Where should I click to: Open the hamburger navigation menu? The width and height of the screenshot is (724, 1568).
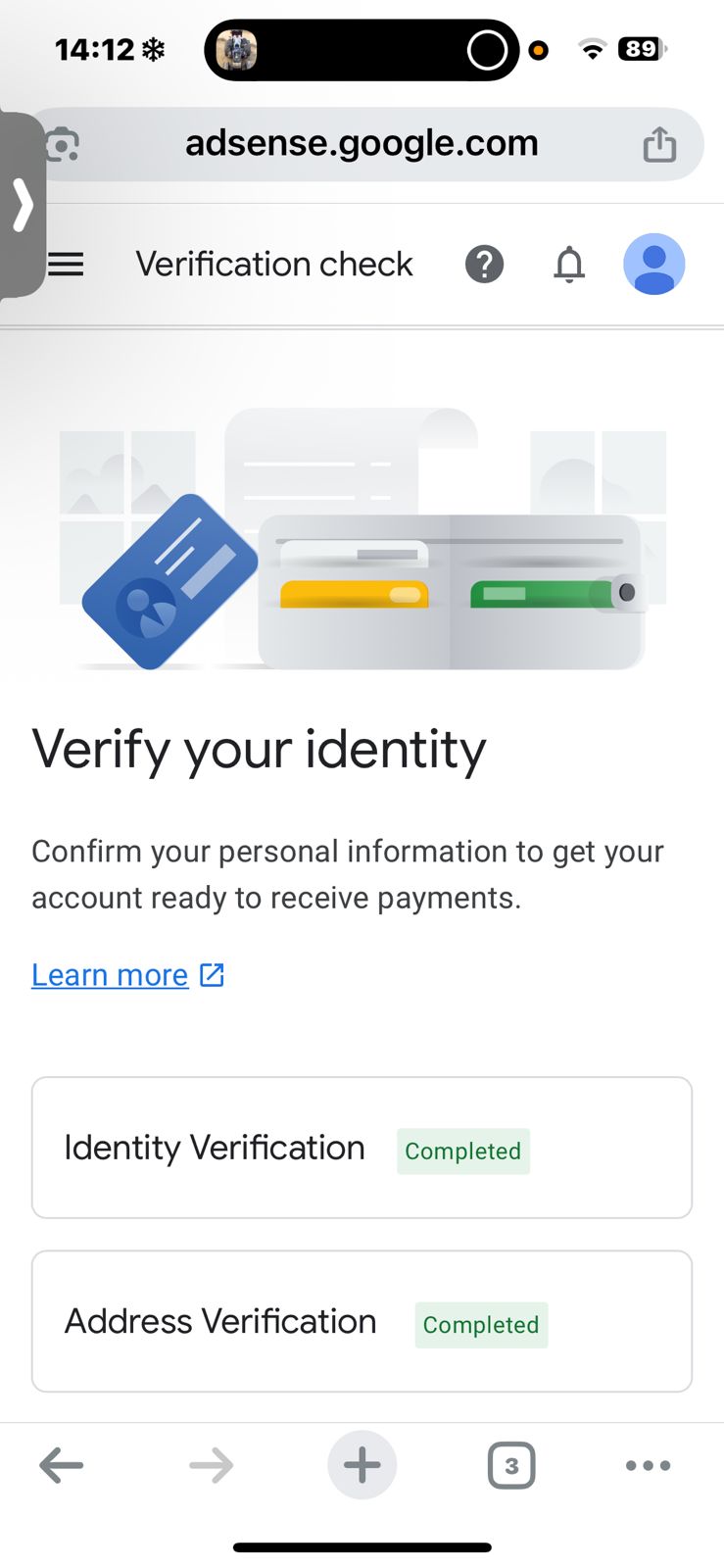coord(66,265)
